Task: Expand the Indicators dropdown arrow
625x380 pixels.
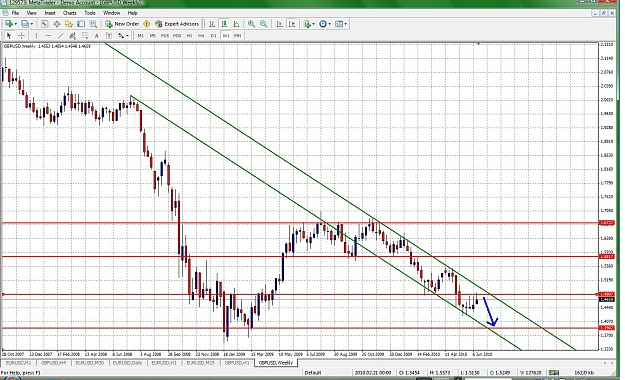Action: (x=314, y=24)
